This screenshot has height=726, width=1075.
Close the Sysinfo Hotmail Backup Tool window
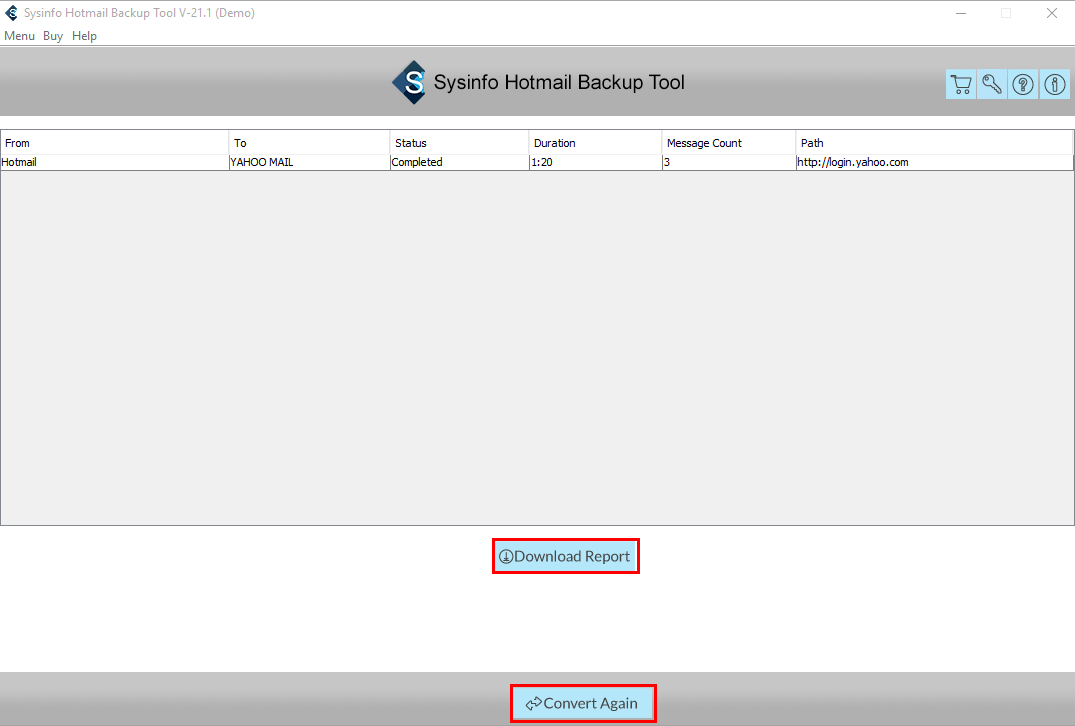pyautogui.click(x=1052, y=13)
